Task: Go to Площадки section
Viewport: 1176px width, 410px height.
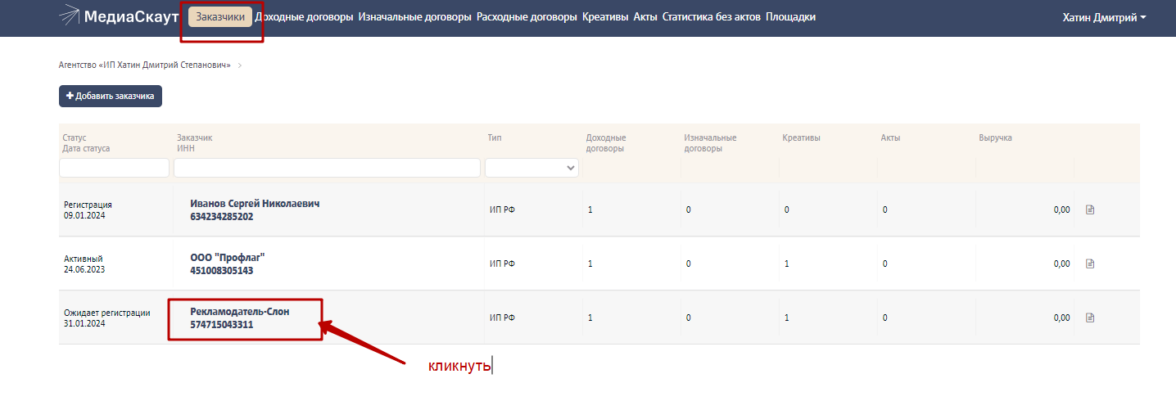Action: (x=790, y=17)
